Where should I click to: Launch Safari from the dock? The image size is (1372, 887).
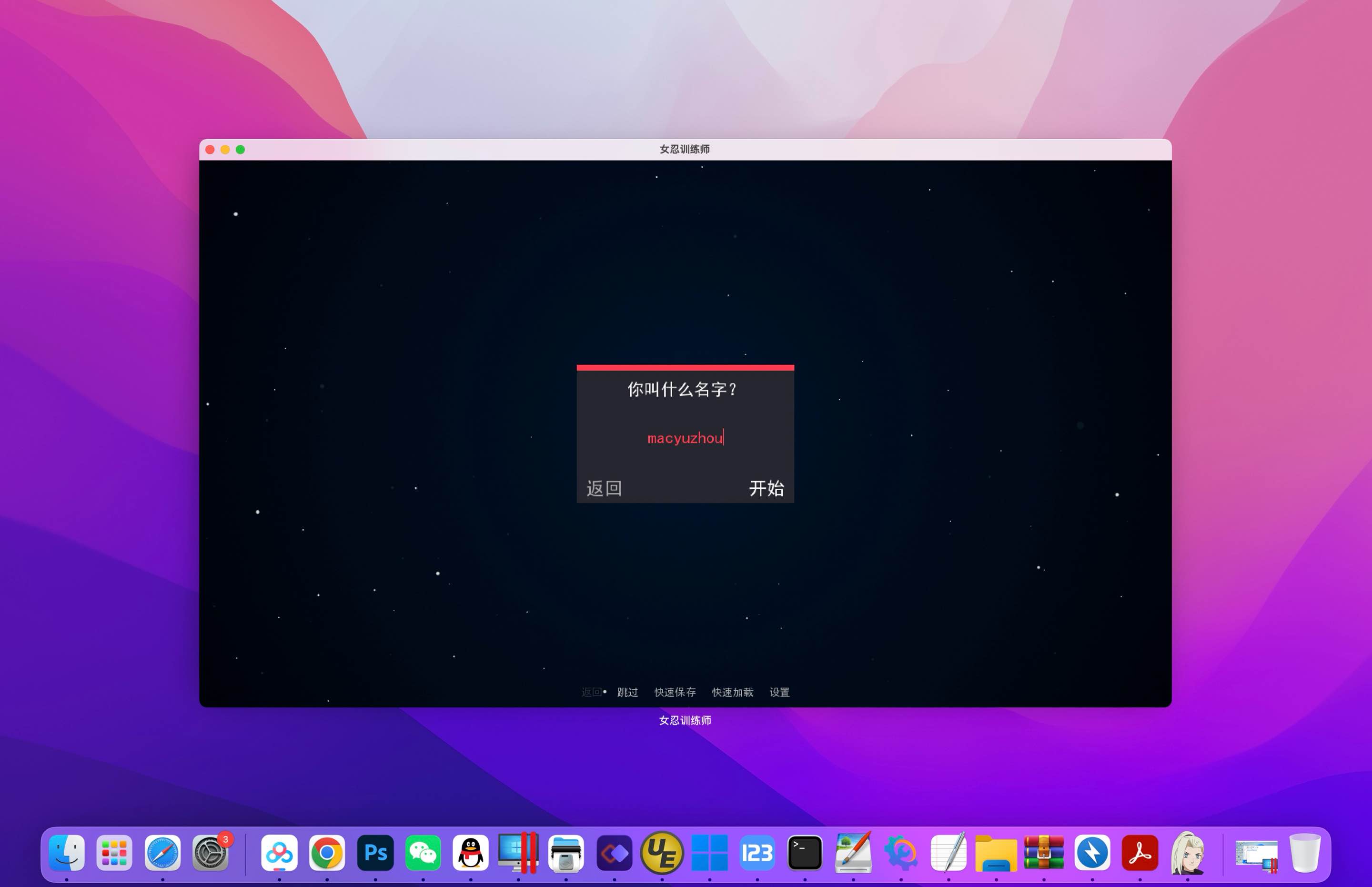tap(162, 852)
